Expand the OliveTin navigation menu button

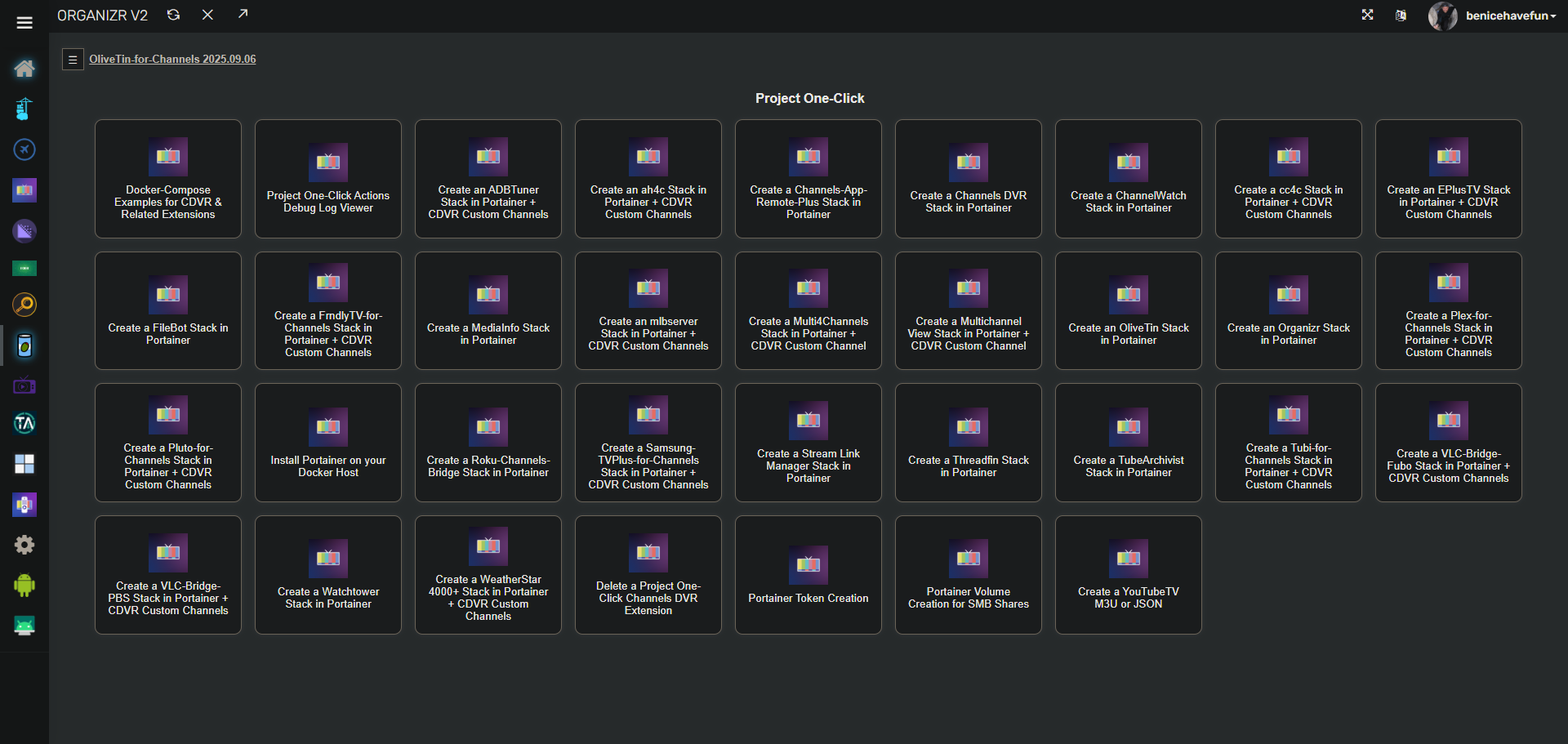[x=73, y=60]
